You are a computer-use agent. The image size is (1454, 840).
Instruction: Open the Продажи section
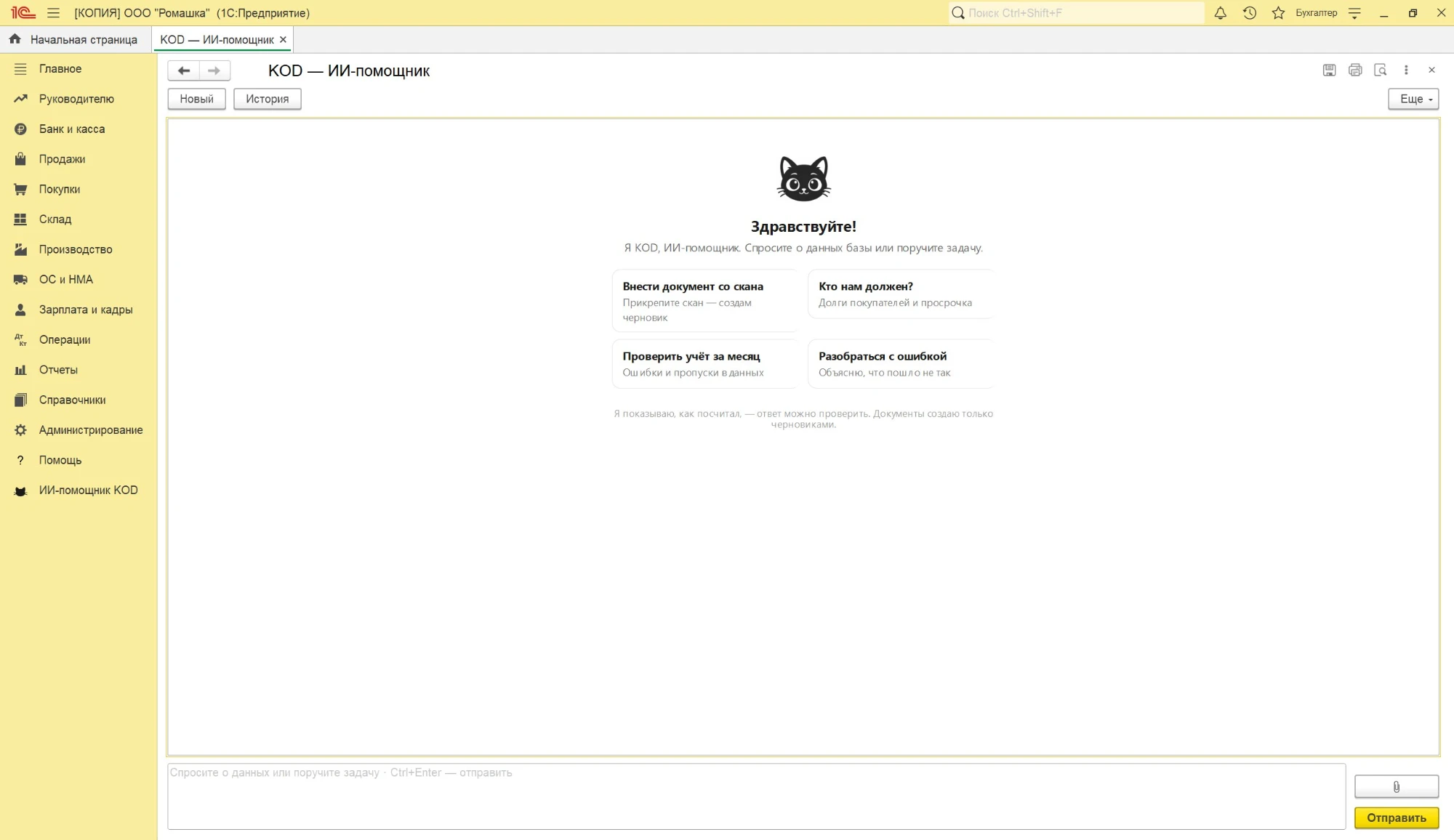coord(79,159)
